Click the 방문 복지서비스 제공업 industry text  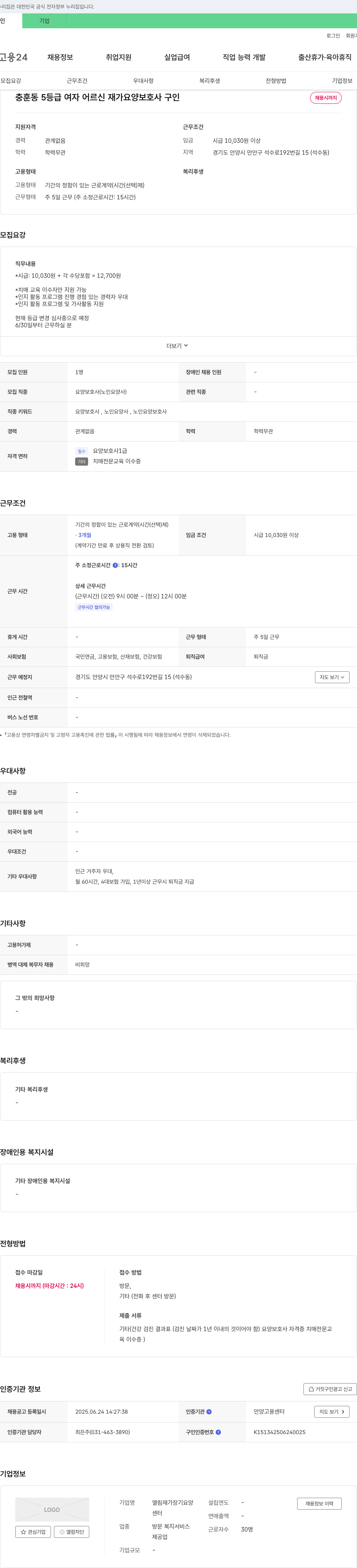coord(171,1532)
